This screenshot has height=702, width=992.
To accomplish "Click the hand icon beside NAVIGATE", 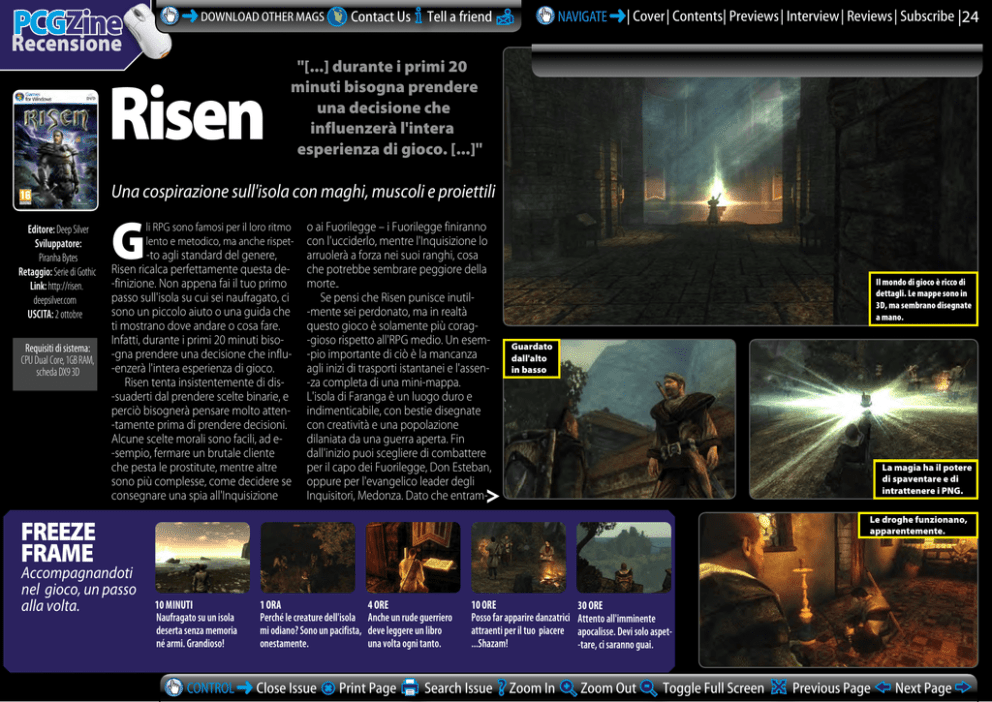I will 545,15.
